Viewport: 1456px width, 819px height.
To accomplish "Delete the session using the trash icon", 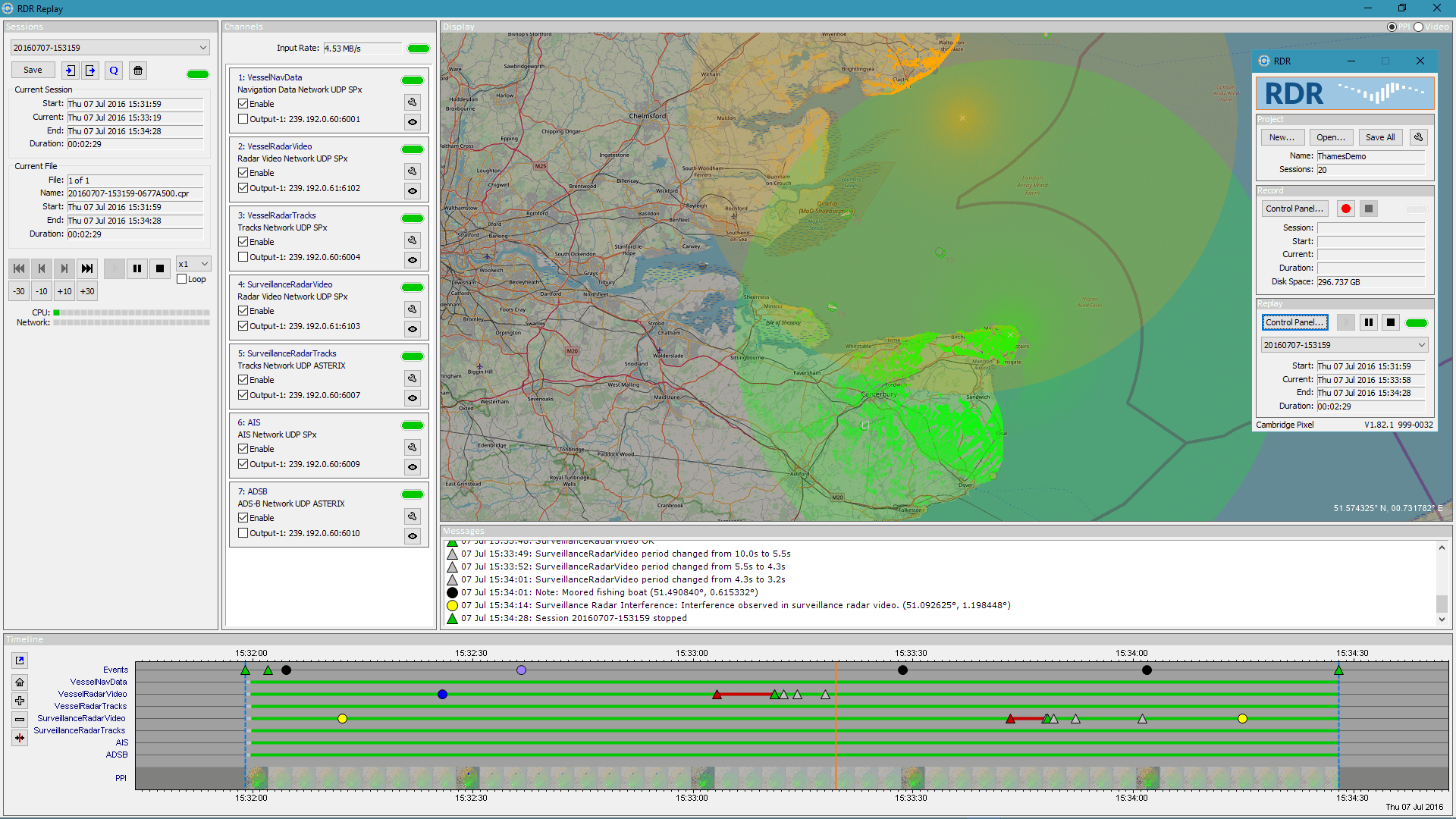I will [x=137, y=70].
